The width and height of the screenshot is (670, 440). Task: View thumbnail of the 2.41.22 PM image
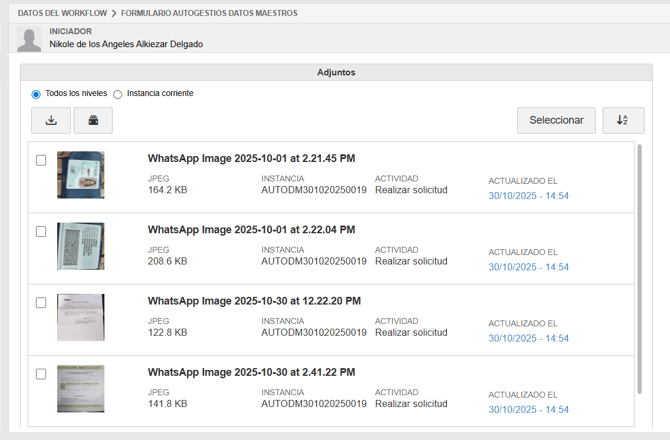click(x=80, y=389)
